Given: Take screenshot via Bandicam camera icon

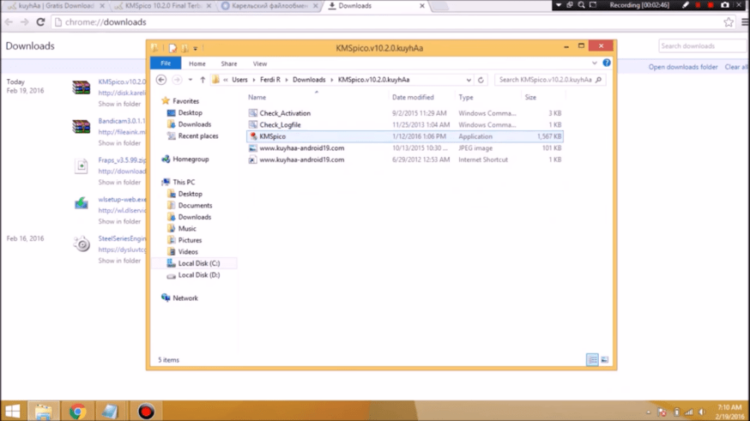Looking at the screenshot, I should [x=725, y=5].
